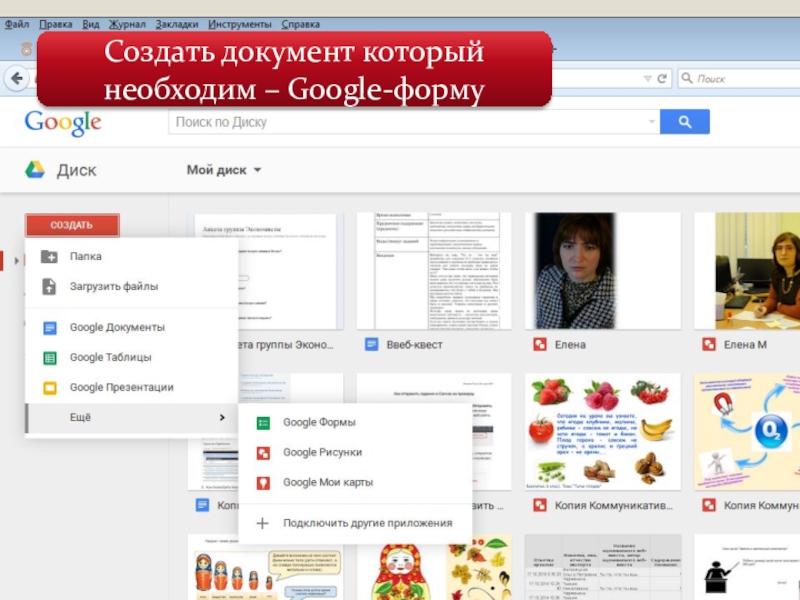This screenshot has height=600, width=800.
Task: Click the file name Копия Коммуникатив...
Action: [614, 506]
